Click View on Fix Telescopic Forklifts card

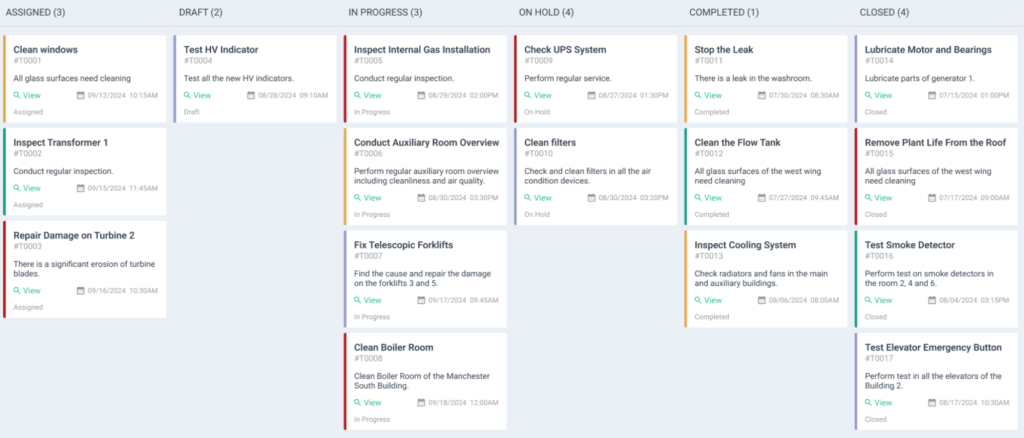tap(368, 300)
